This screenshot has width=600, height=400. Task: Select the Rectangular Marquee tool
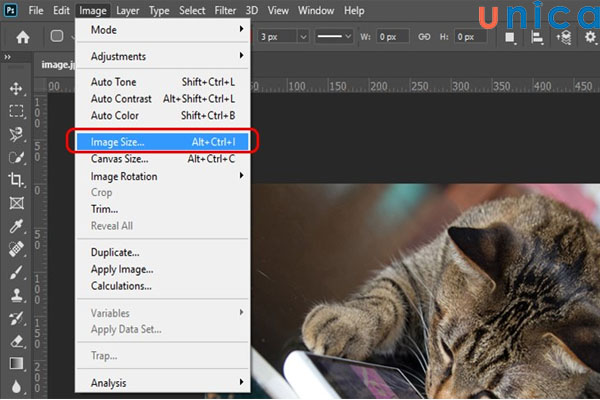tap(16, 110)
